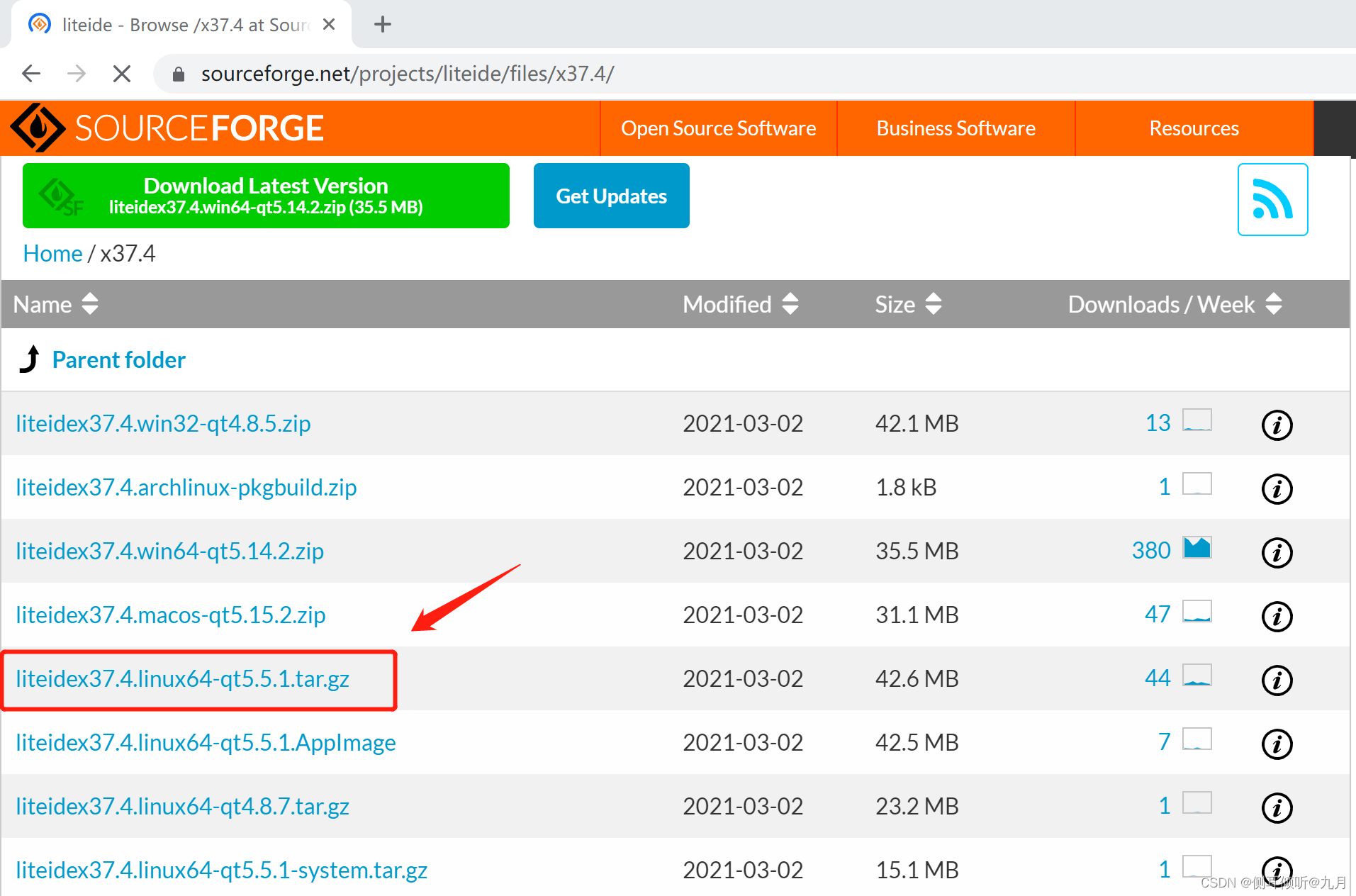Open info for liteidex37.4.linux64-qt5.5.1.tar.gz
Viewport: 1356px width, 896px height.
[x=1277, y=680]
